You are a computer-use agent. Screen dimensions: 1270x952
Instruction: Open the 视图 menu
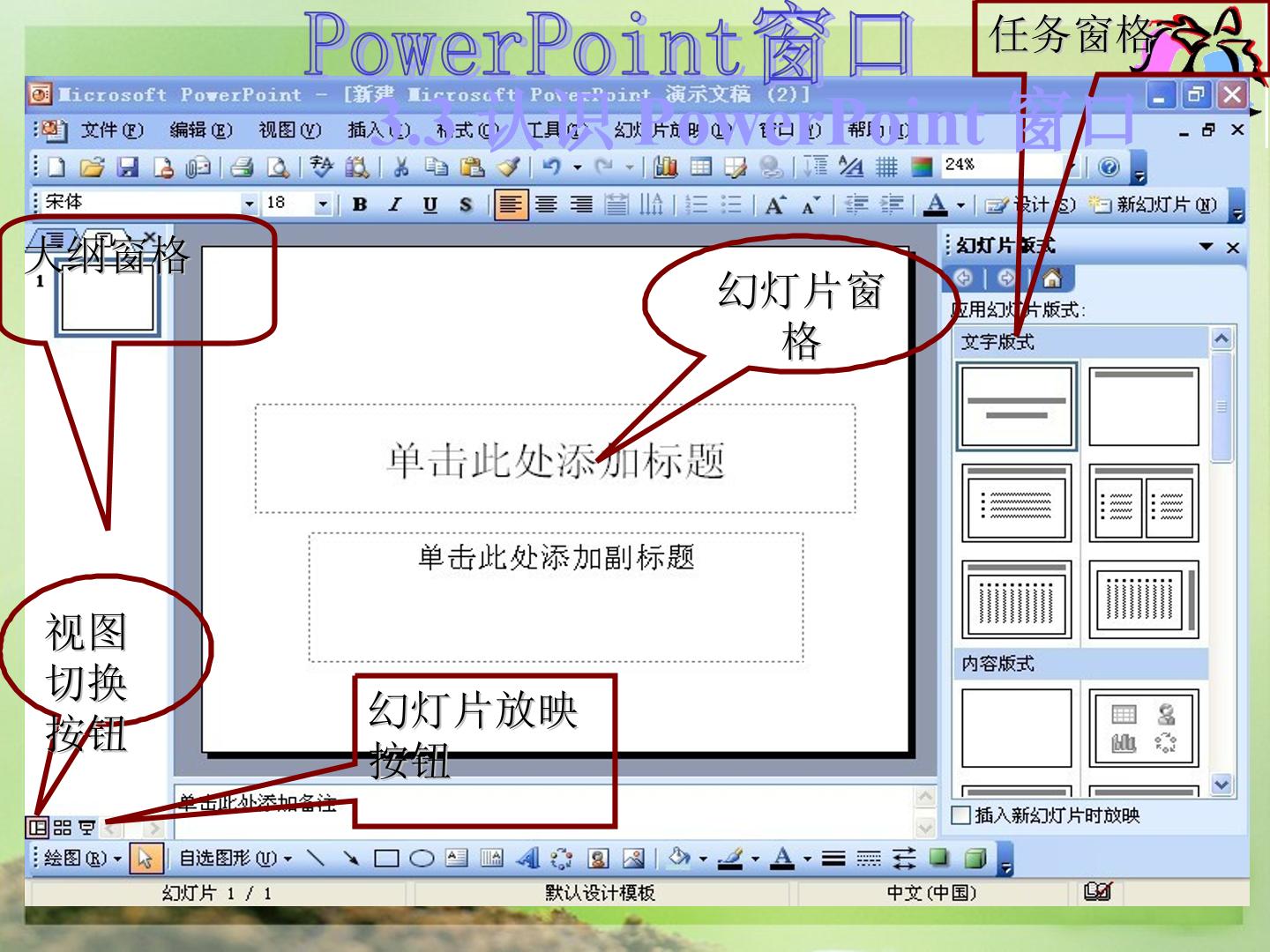point(289,130)
